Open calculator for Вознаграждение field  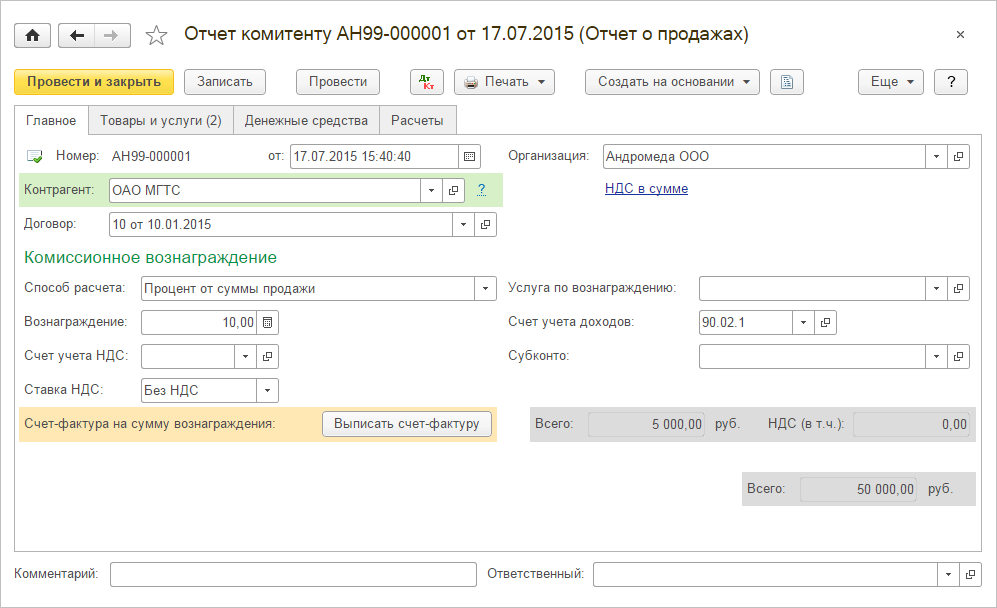click(x=267, y=322)
